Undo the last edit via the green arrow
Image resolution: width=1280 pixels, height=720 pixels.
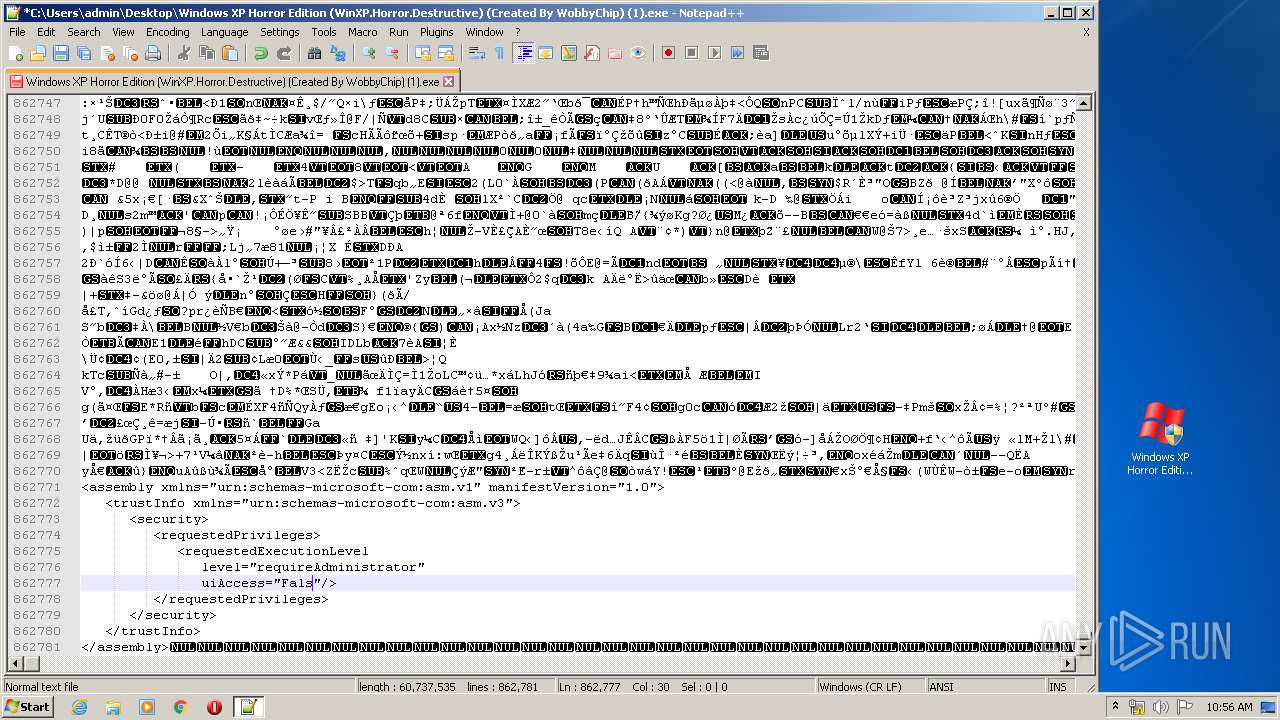click(260, 53)
